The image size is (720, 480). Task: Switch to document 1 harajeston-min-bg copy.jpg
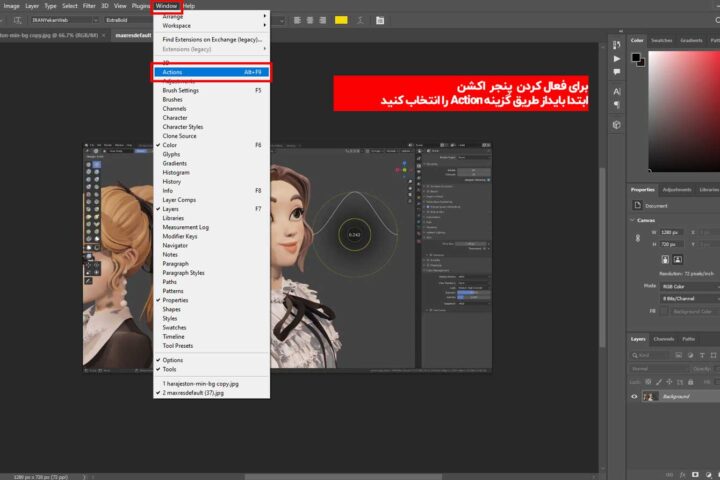point(212,384)
